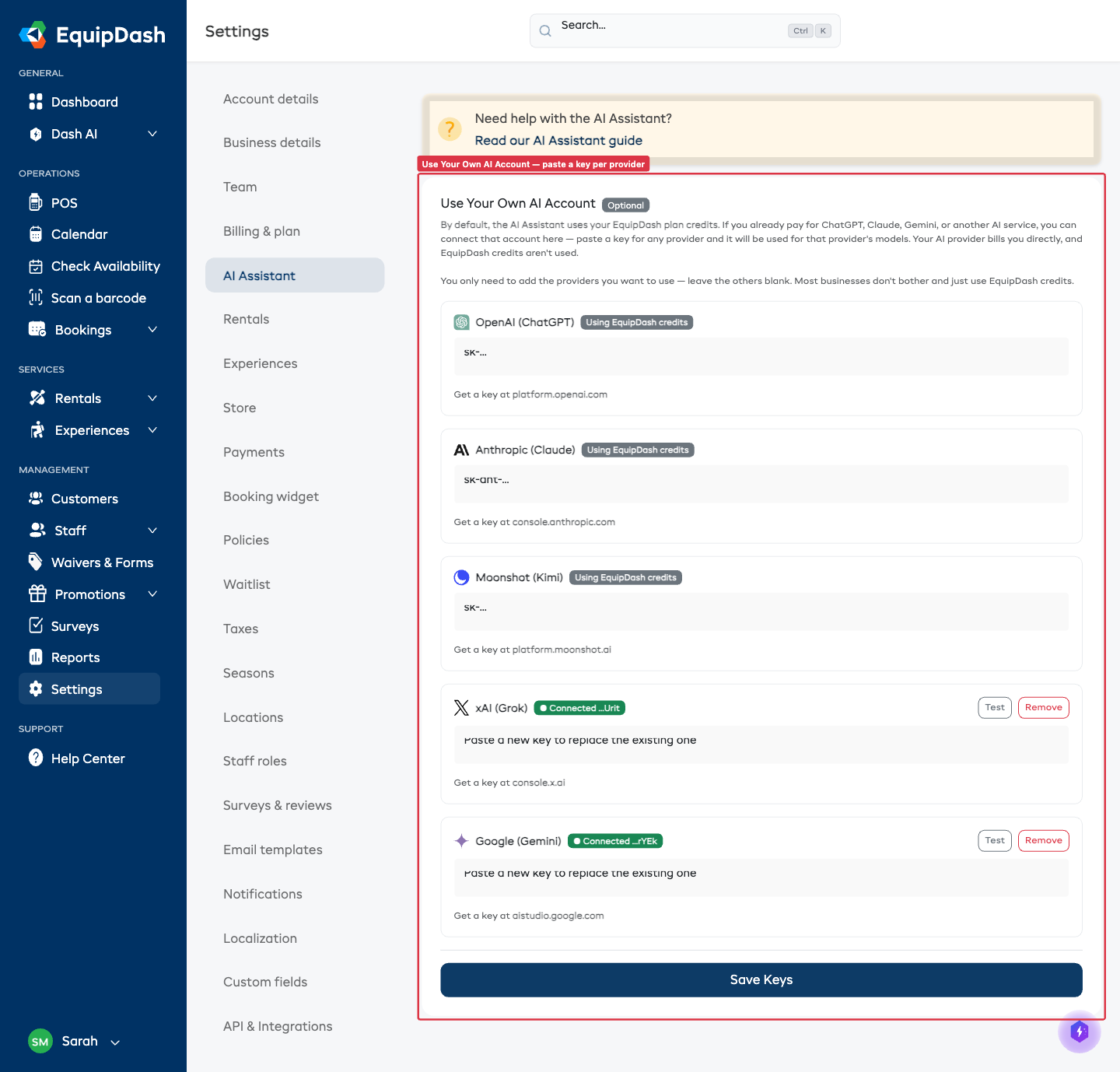Open Business details settings section

[272, 142]
